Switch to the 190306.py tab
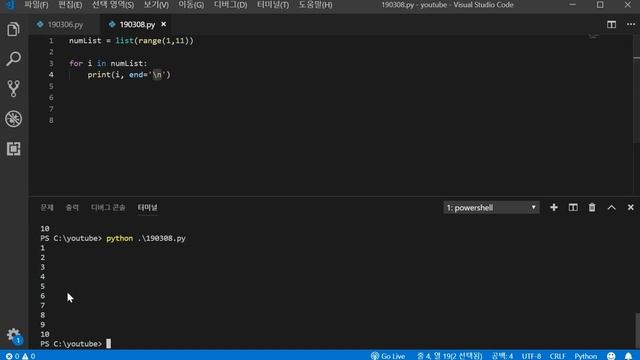 (64, 24)
